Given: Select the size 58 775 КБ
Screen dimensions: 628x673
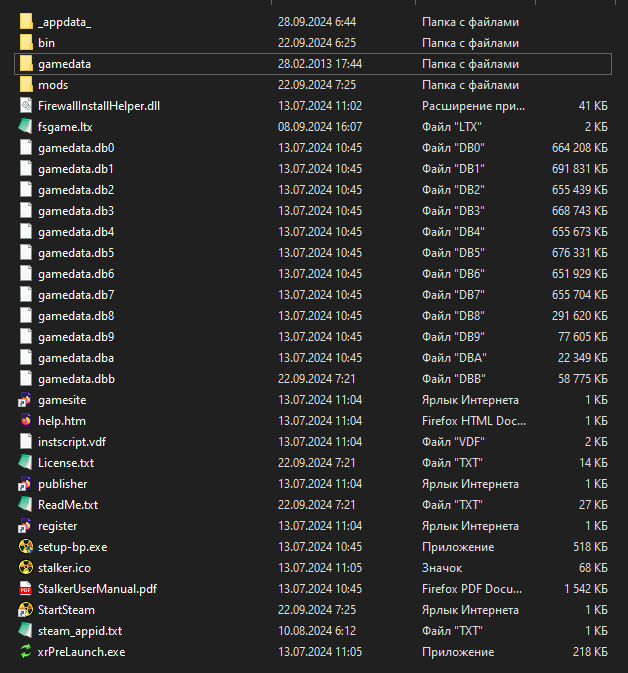Looking at the screenshot, I should (x=582, y=379).
